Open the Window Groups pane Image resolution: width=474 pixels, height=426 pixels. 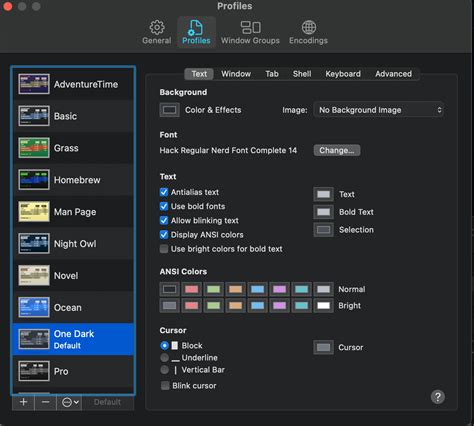click(x=250, y=32)
